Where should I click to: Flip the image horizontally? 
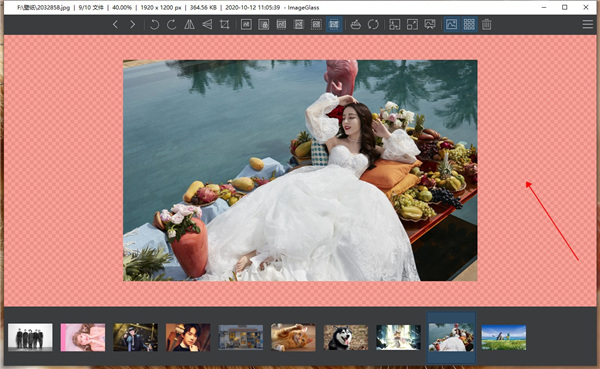tap(189, 24)
